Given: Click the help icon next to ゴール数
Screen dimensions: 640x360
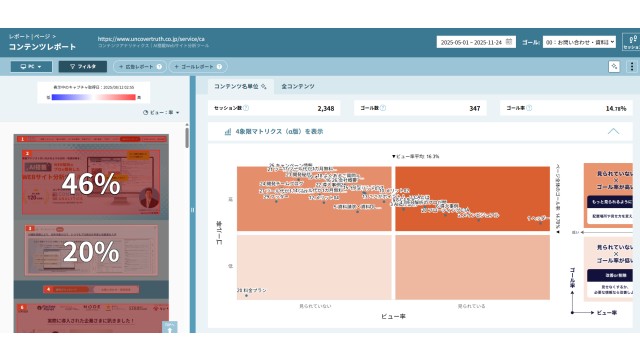Looking at the screenshot, I should click(x=383, y=108).
